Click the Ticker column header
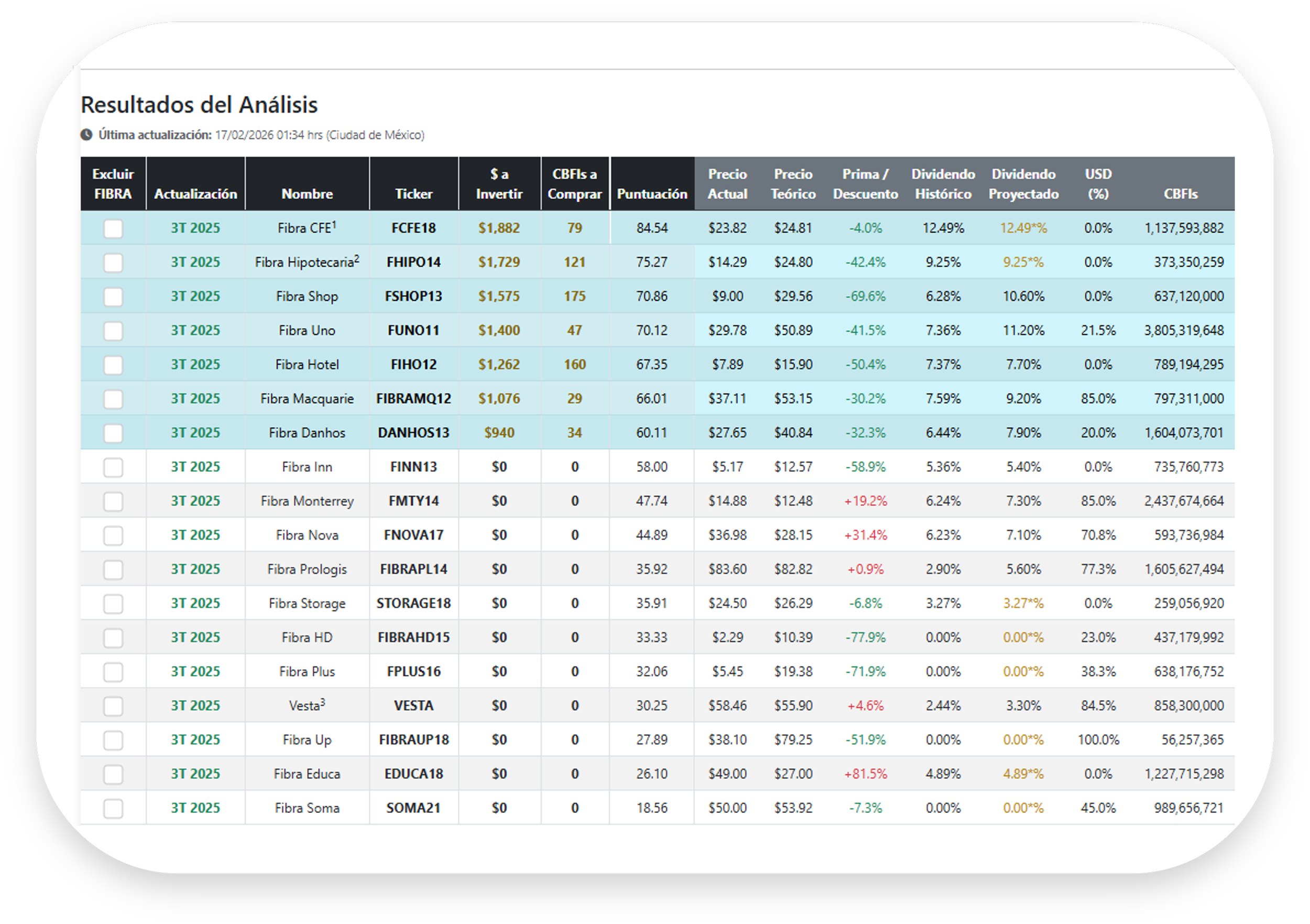Viewport: 1310px width, 924px height. 413,194
